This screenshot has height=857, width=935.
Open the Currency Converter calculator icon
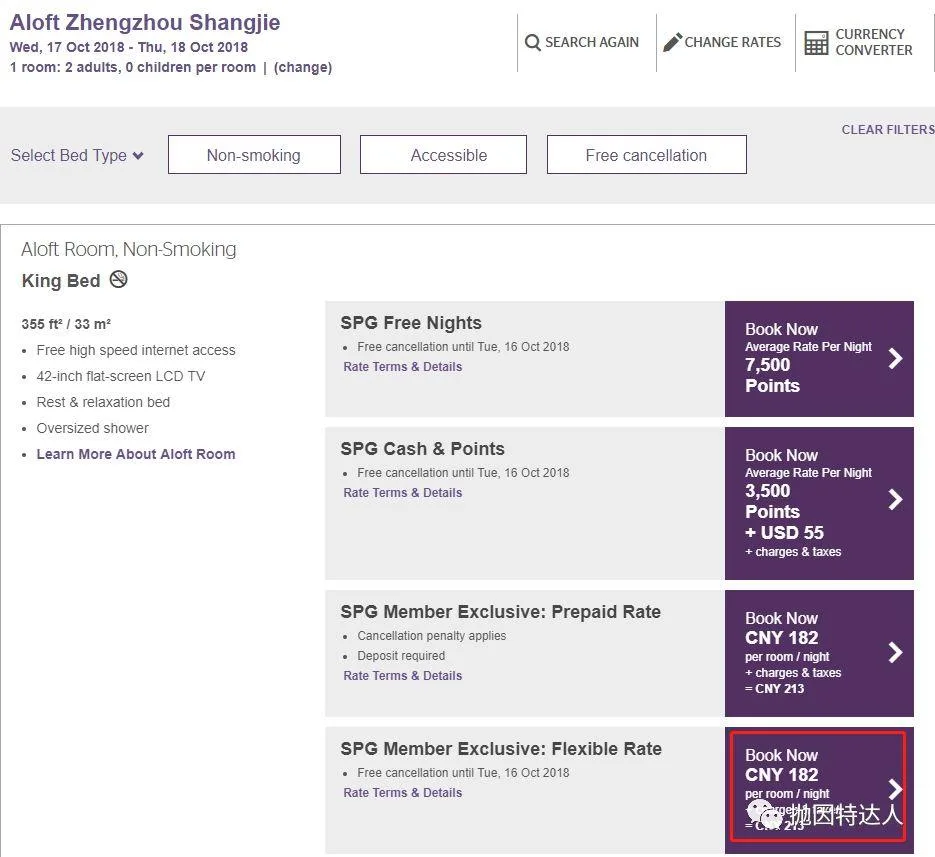[x=816, y=42]
